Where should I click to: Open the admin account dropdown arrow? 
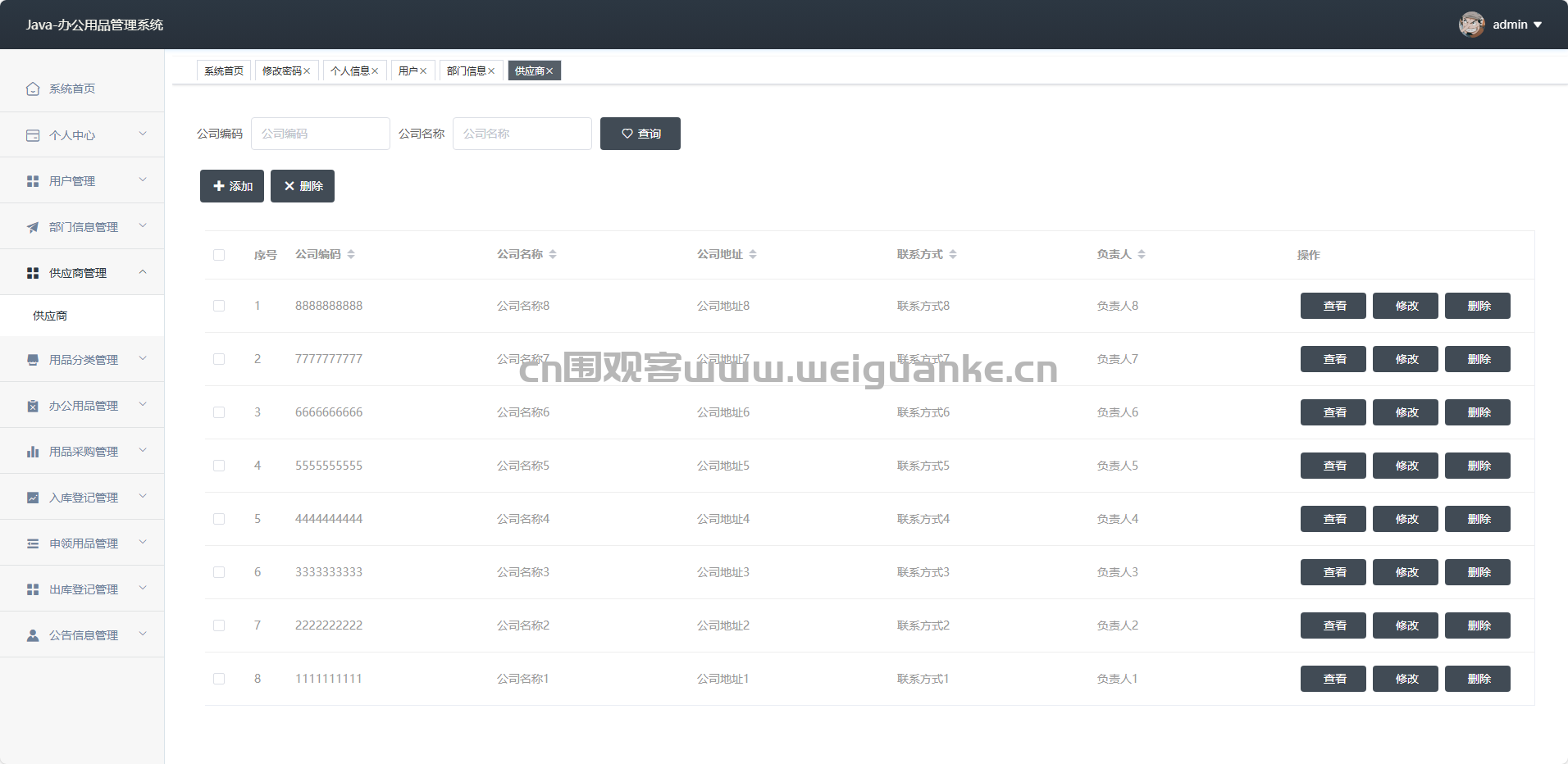click(1538, 25)
